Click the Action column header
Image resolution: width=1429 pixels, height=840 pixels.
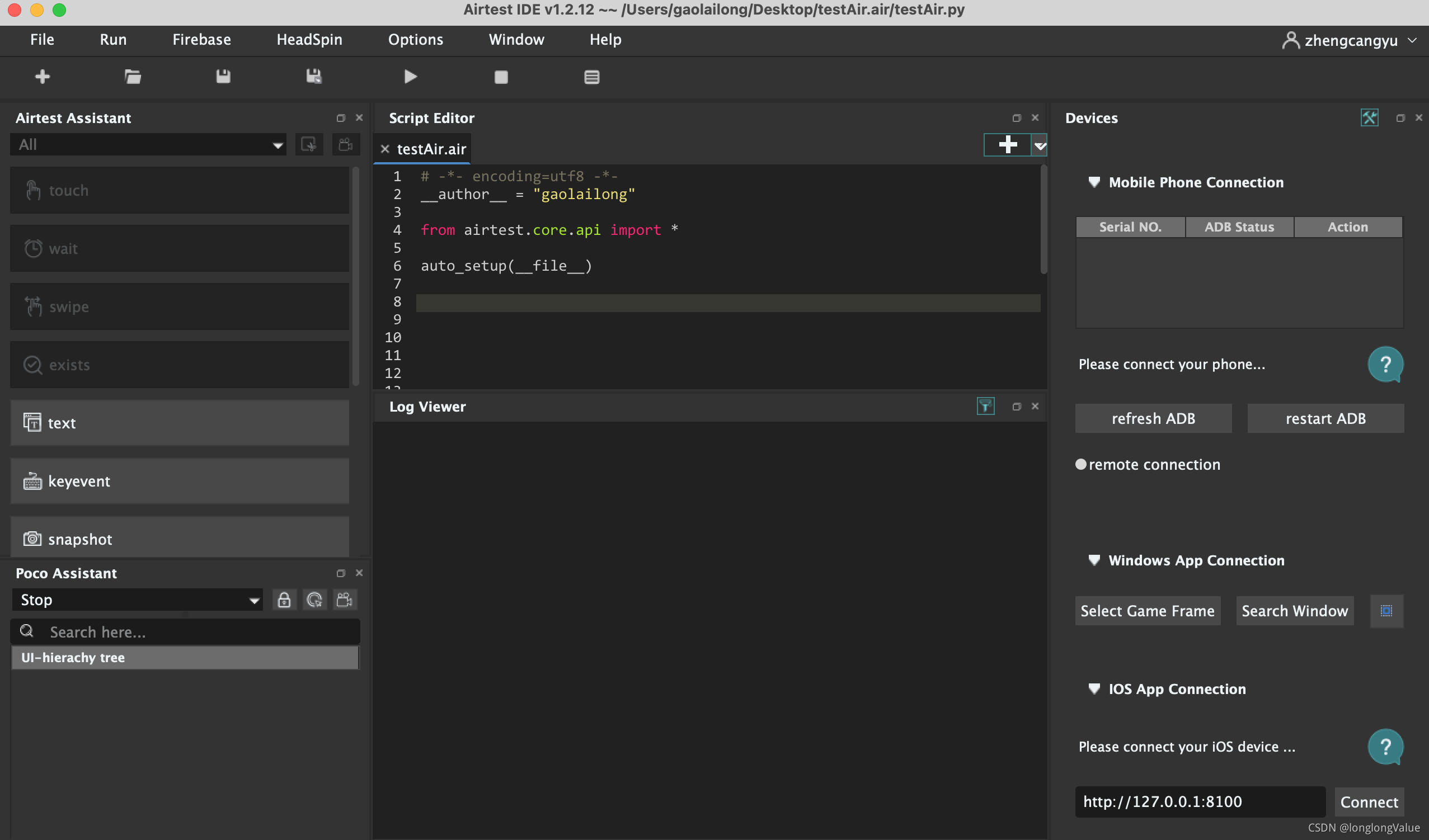(x=1348, y=226)
